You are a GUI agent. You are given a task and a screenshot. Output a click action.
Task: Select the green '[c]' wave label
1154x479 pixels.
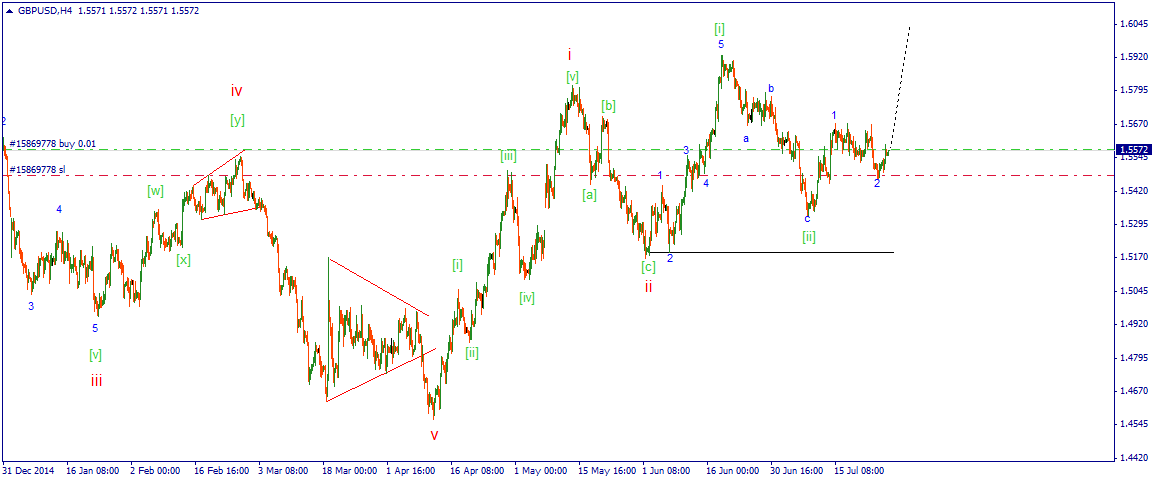click(x=648, y=266)
